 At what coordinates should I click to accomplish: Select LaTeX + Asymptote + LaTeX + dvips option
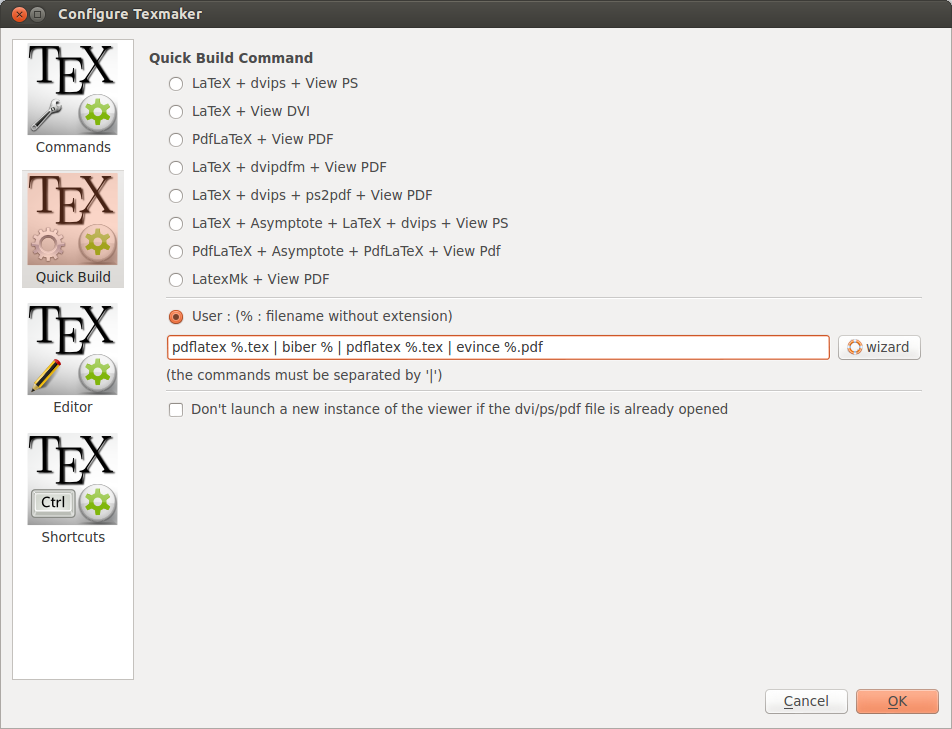tap(176, 224)
